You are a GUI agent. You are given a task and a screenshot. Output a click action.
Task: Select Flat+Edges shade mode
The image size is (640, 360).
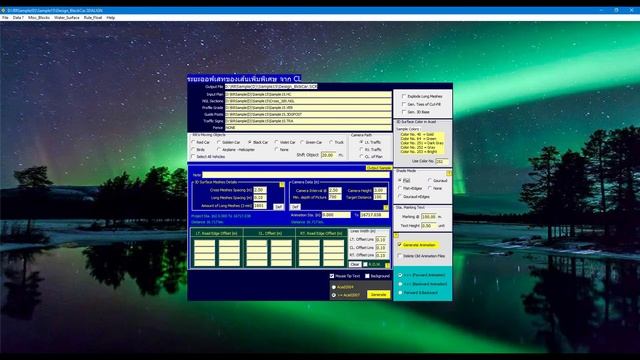click(400, 188)
